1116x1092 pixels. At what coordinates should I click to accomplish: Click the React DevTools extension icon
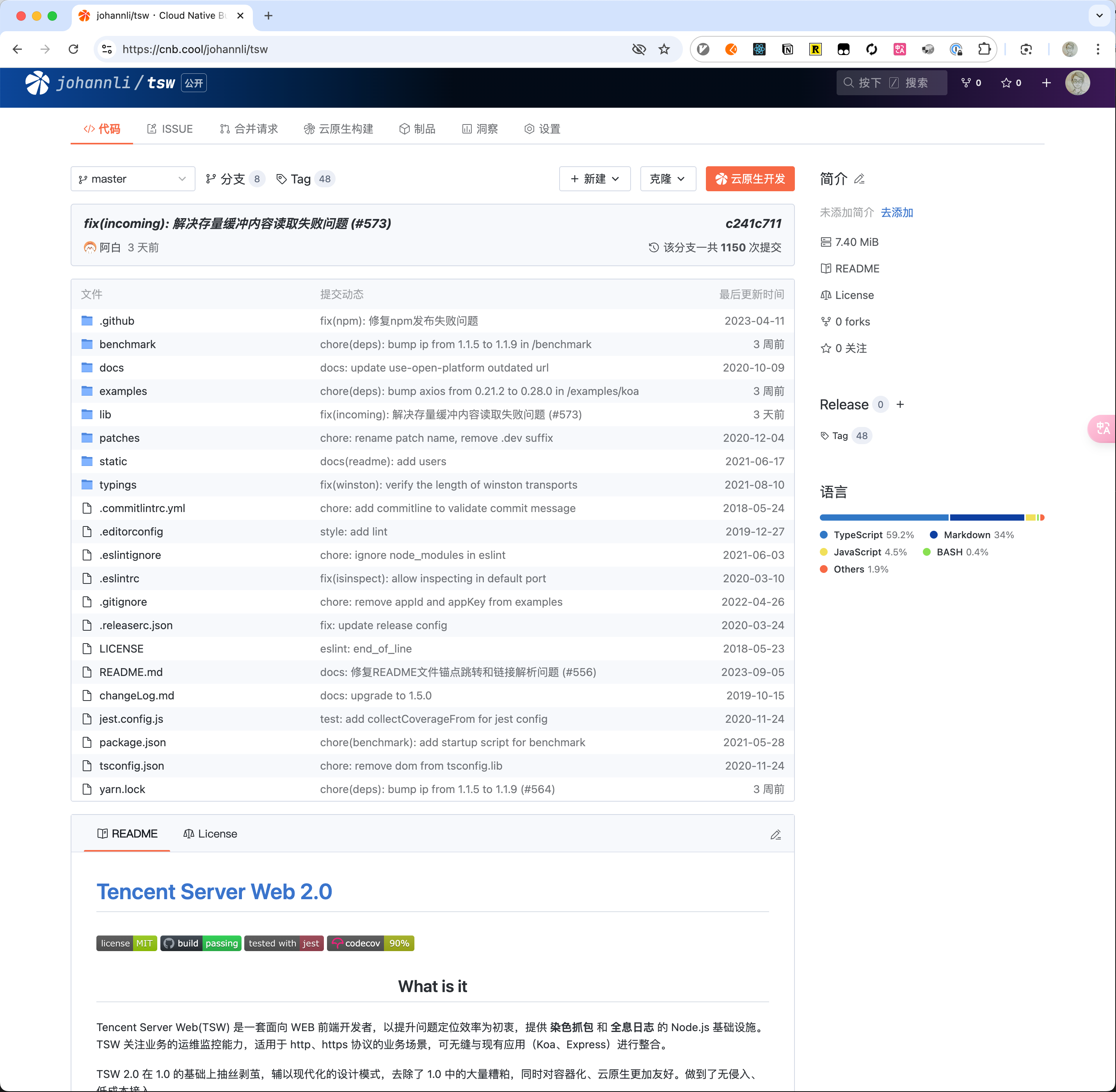click(x=759, y=49)
